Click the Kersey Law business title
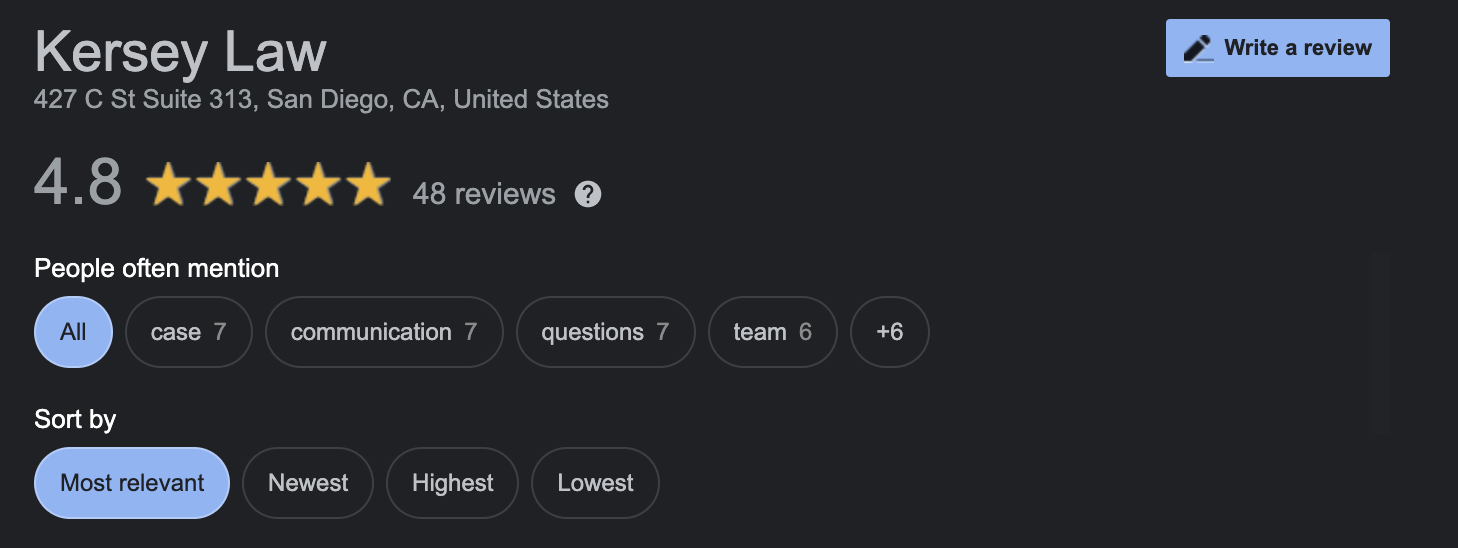This screenshot has height=548, width=1458. [x=181, y=53]
